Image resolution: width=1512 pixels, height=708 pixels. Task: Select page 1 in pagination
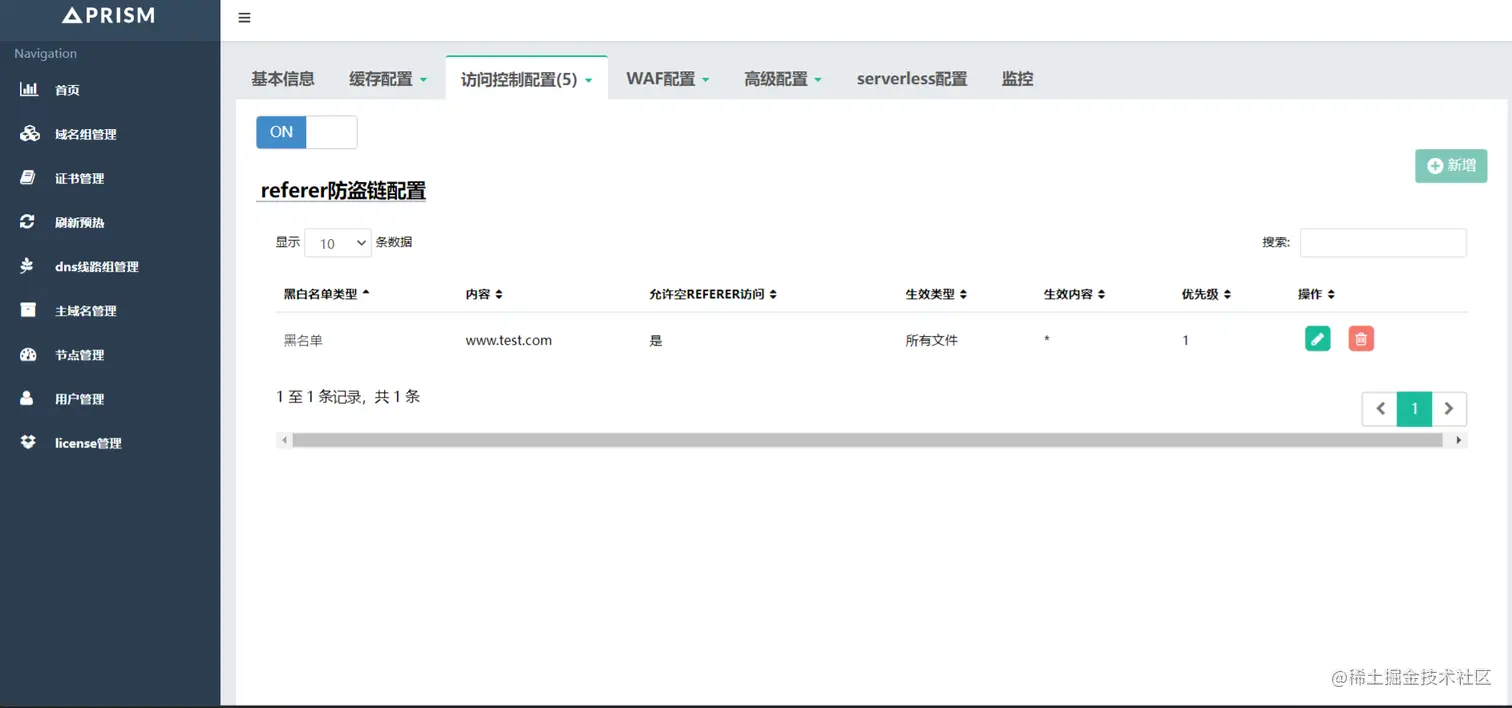[1414, 409]
